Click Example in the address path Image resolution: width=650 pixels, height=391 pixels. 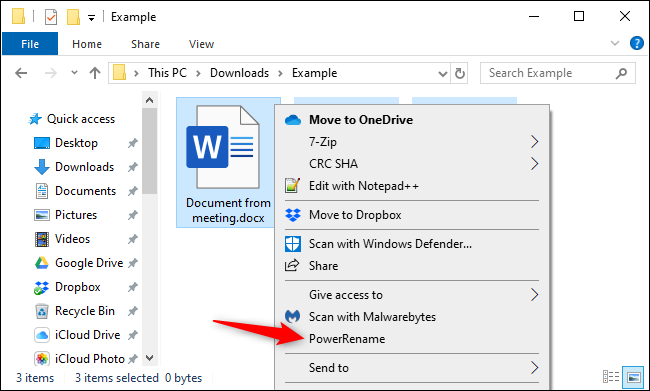pos(314,73)
